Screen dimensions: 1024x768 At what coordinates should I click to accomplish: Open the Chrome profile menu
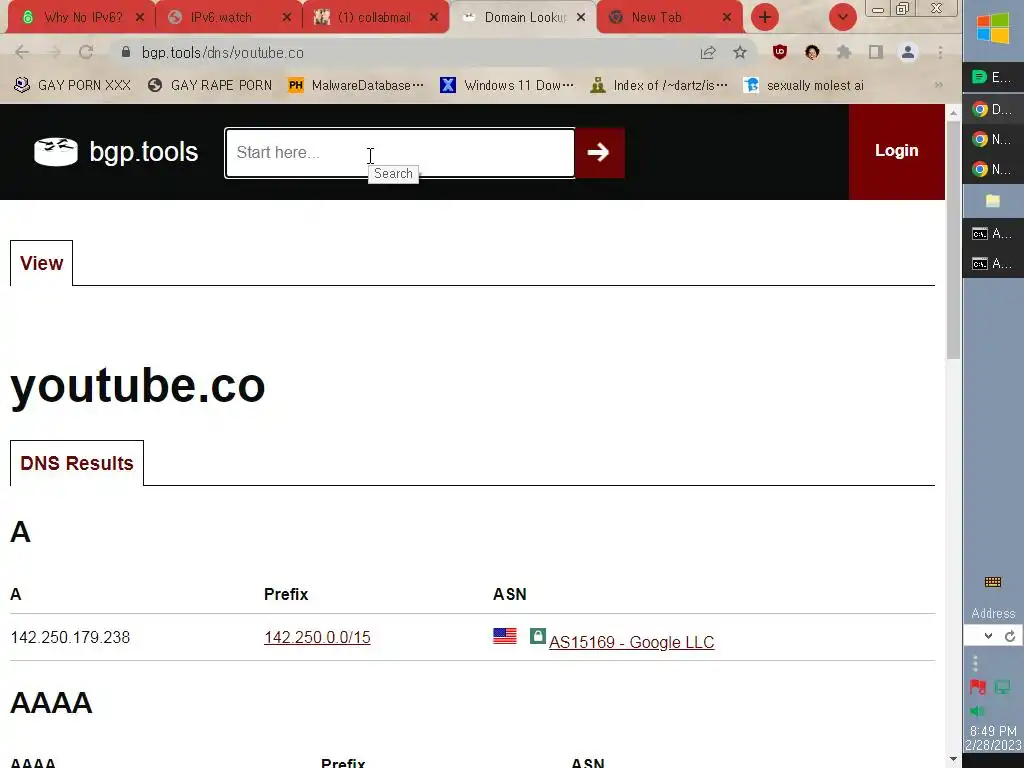(908, 52)
